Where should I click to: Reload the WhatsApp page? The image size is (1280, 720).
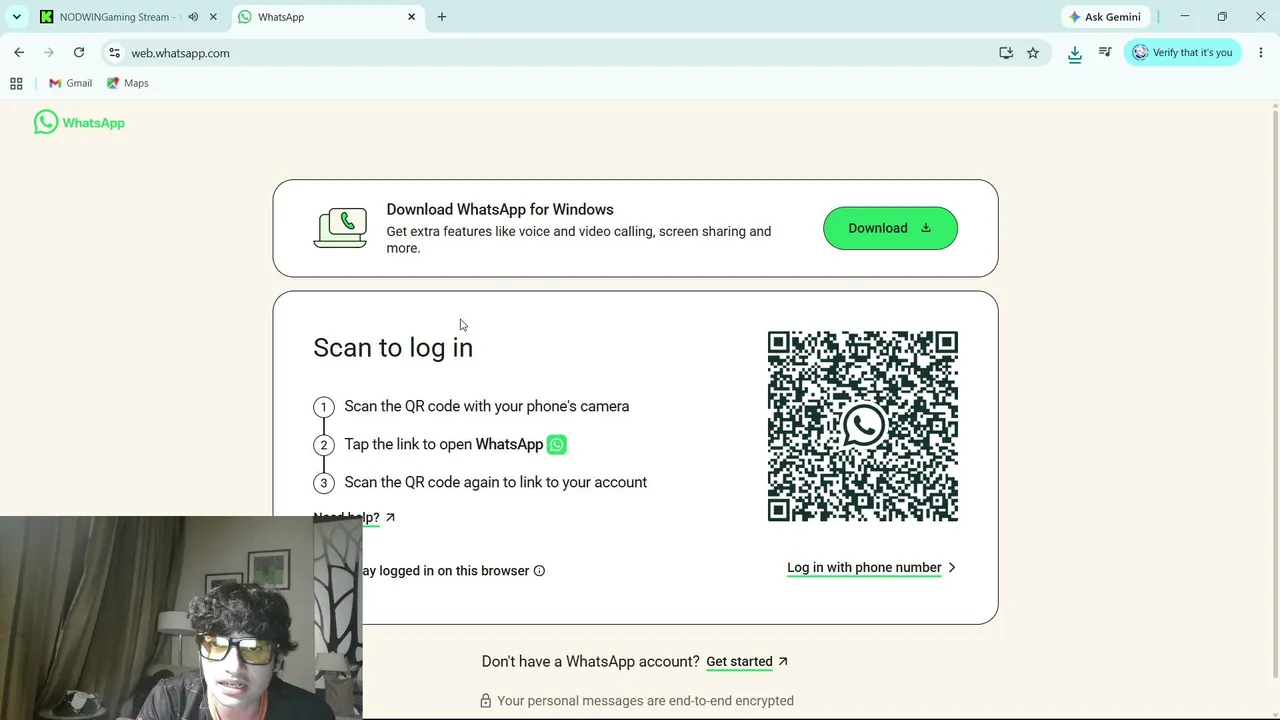coord(79,53)
